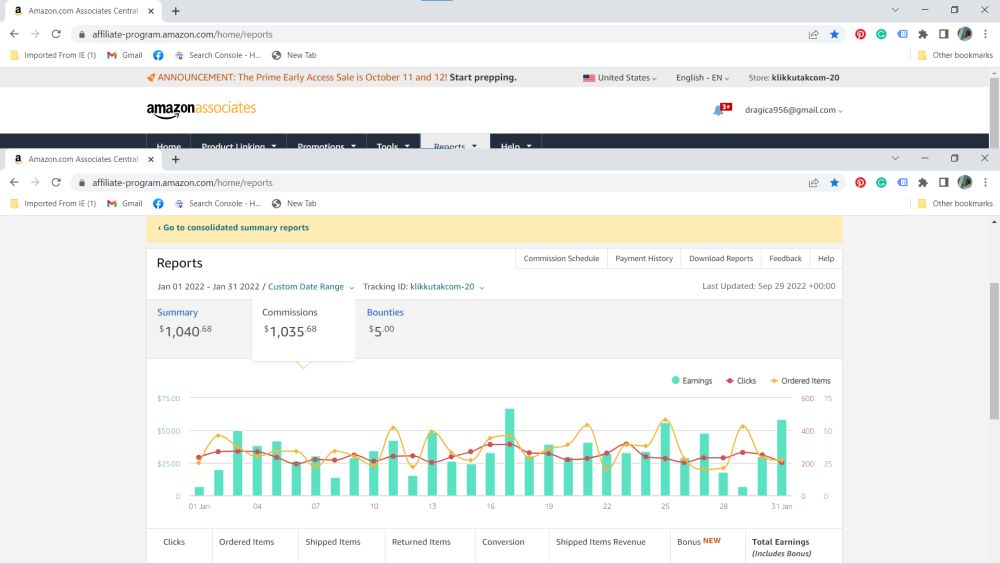Viewport: 1000px width, 563px height.
Task: Click the back arrow in the lower browser window
Action: point(14,182)
